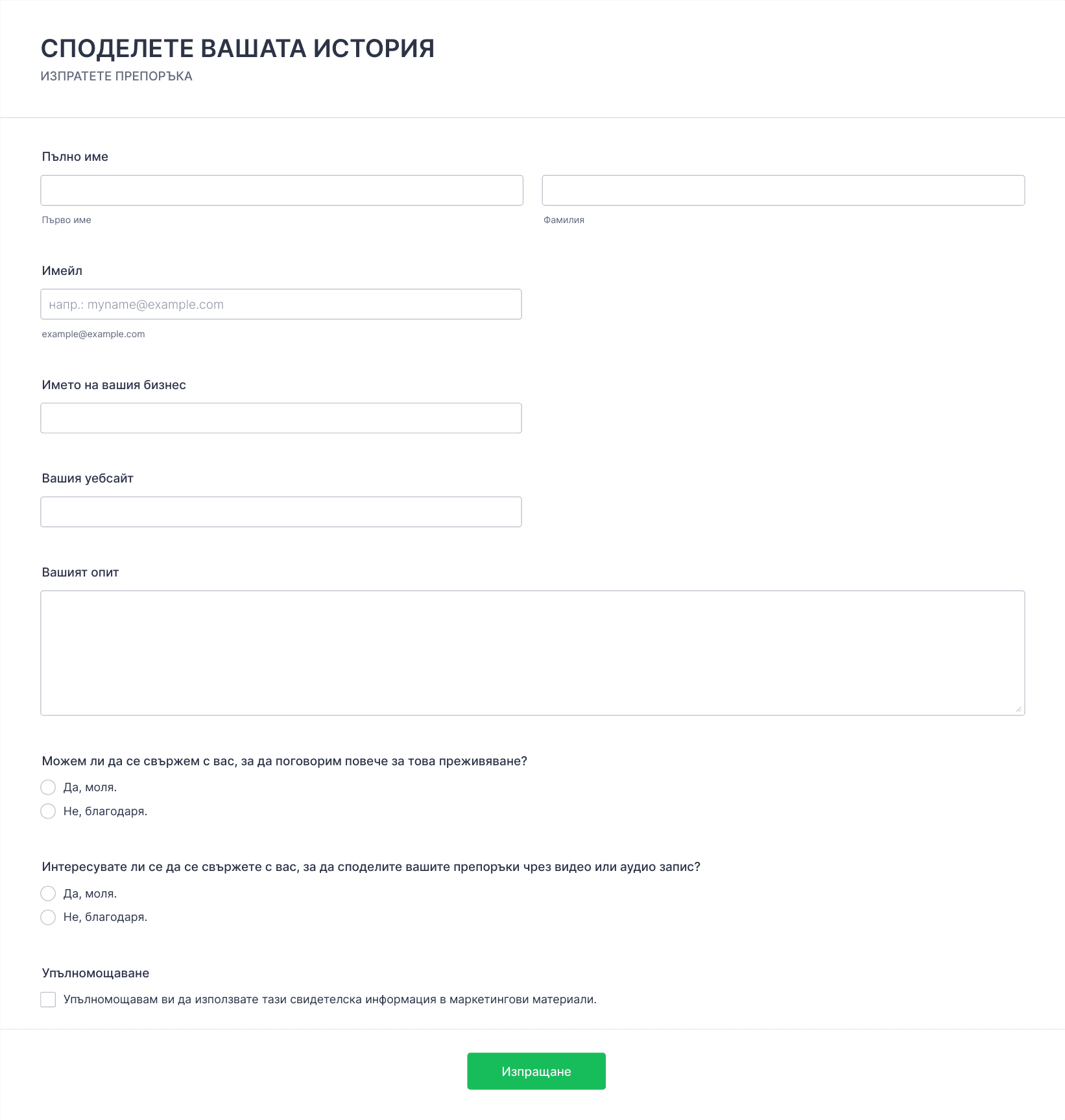Click the СПОДЕЛЕТЕ ВАШАТА ИСТОРИЯ heading
Image resolution: width=1065 pixels, height=1120 pixels.
pos(237,49)
